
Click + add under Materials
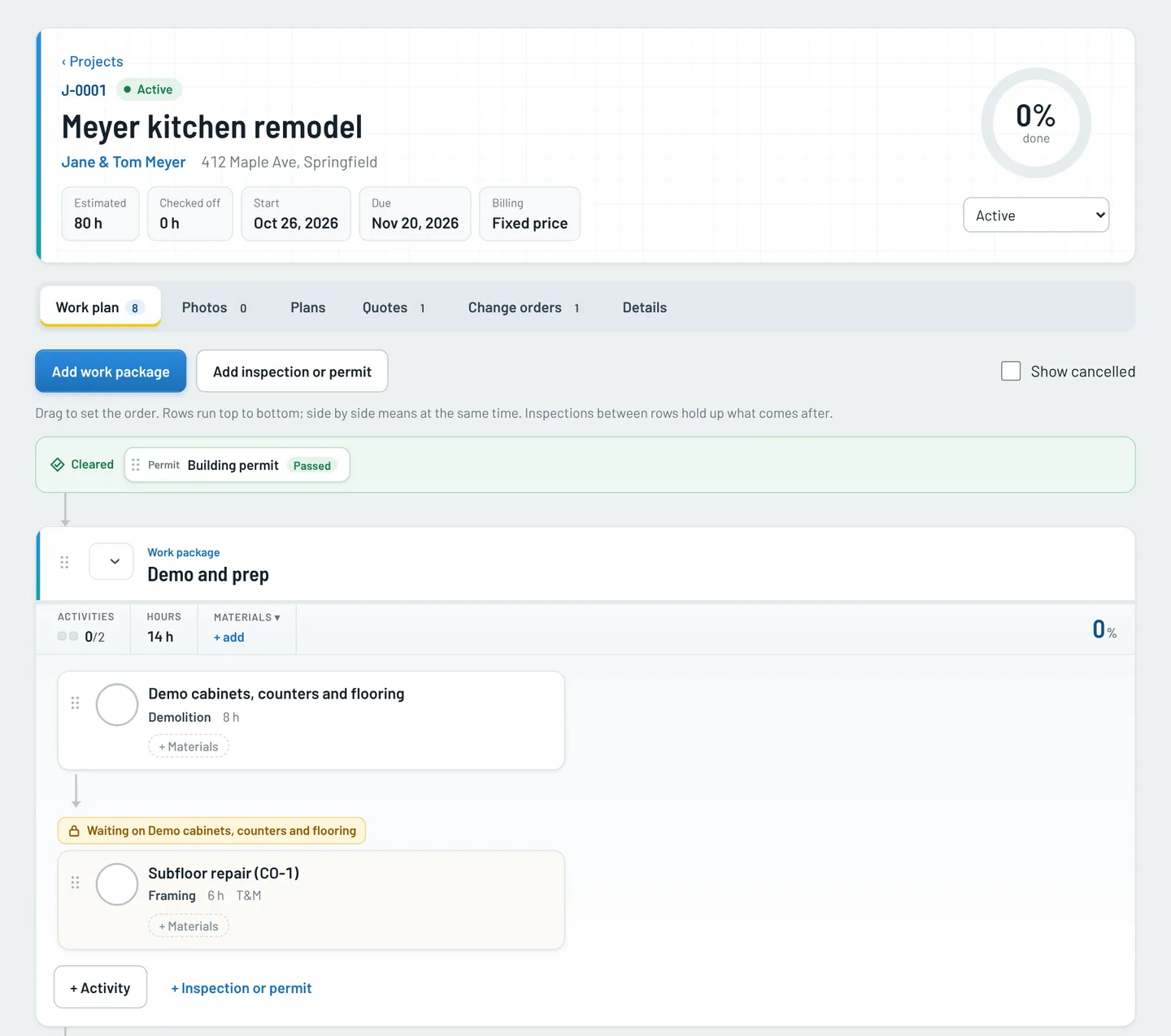click(x=229, y=638)
